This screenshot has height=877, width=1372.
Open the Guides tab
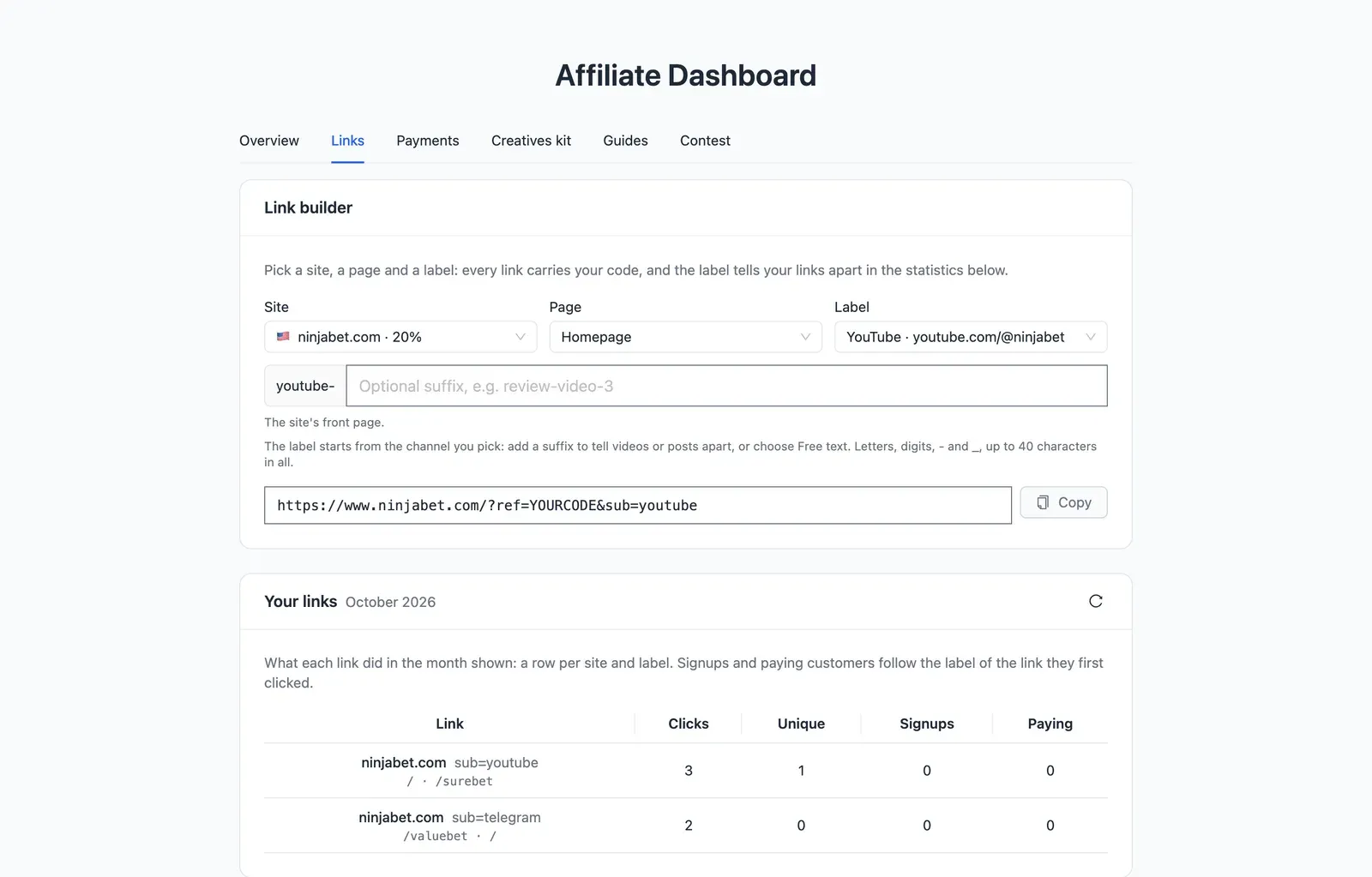tap(625, 141)
